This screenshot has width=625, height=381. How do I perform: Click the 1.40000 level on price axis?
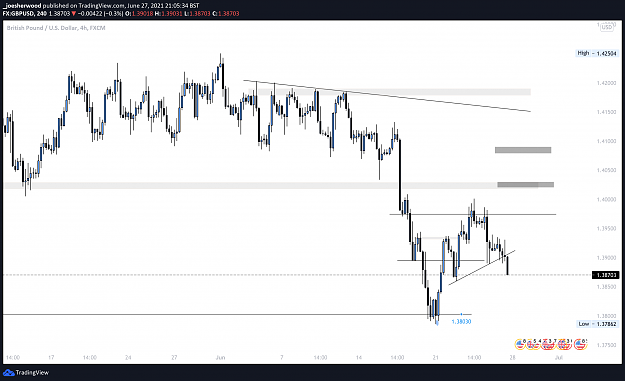coord(606,199)
